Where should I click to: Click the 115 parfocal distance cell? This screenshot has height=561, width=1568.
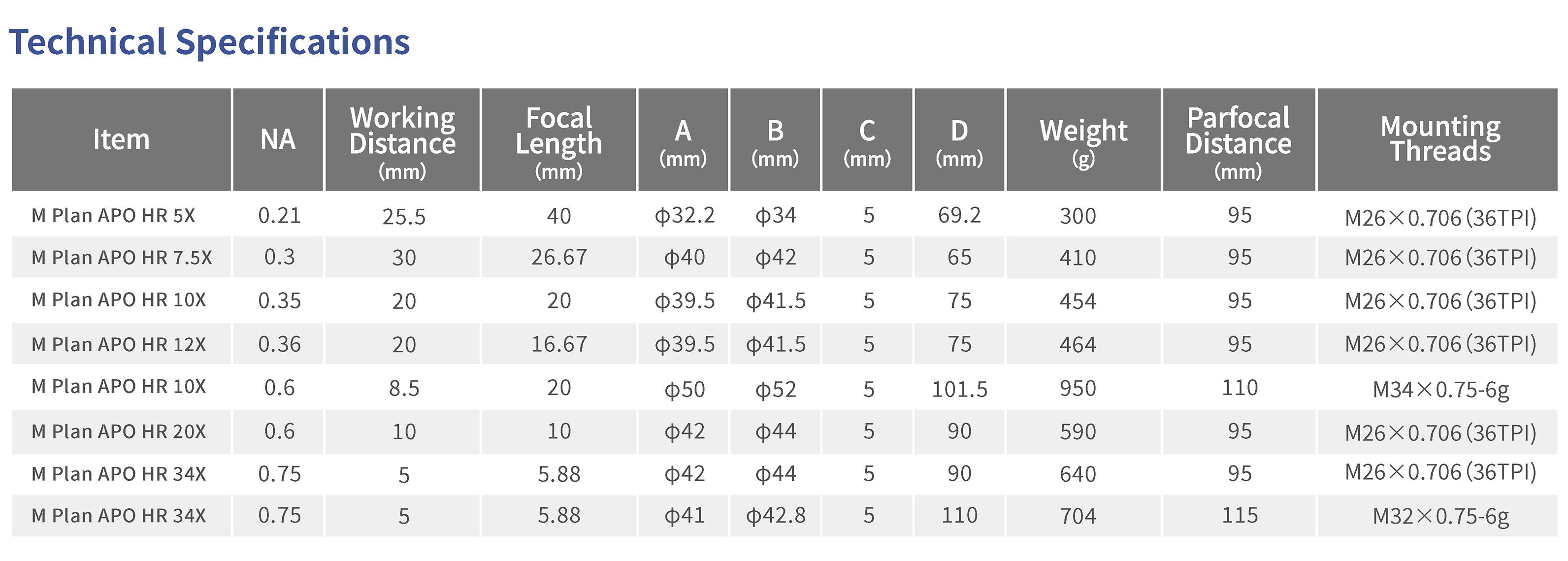[x=1240, y=515]
